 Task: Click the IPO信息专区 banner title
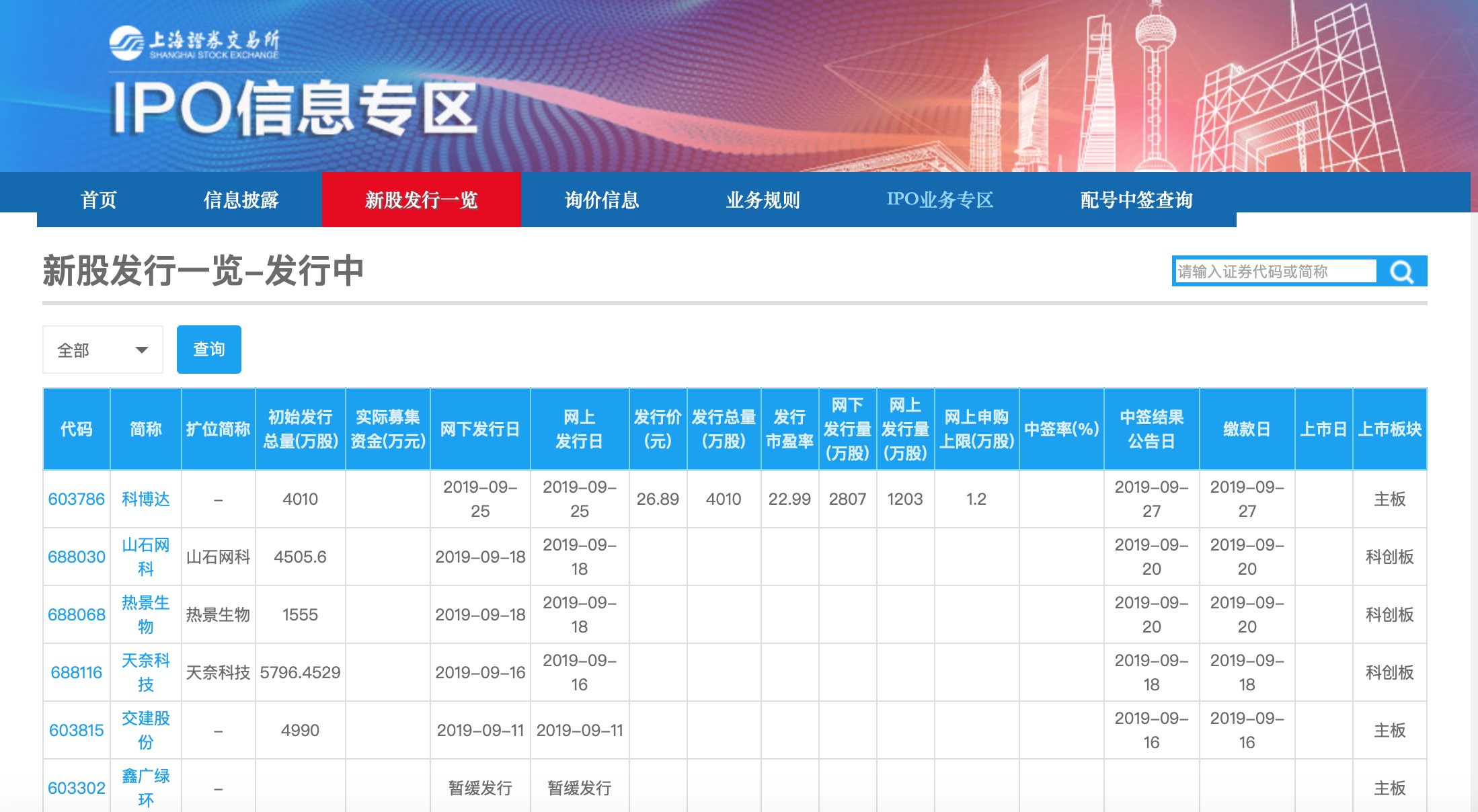[295, 108]
